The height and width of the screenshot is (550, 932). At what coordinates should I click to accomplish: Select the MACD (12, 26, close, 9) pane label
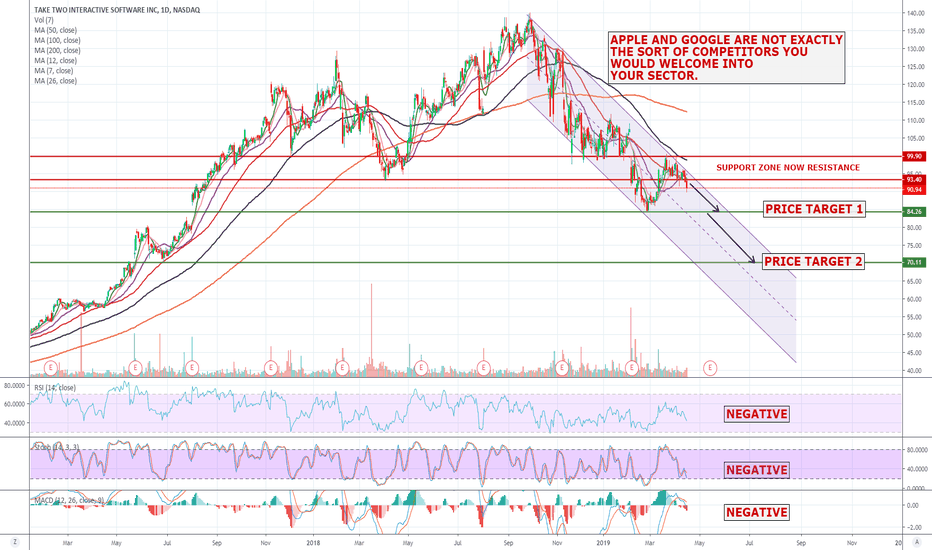tap(69, 500)
